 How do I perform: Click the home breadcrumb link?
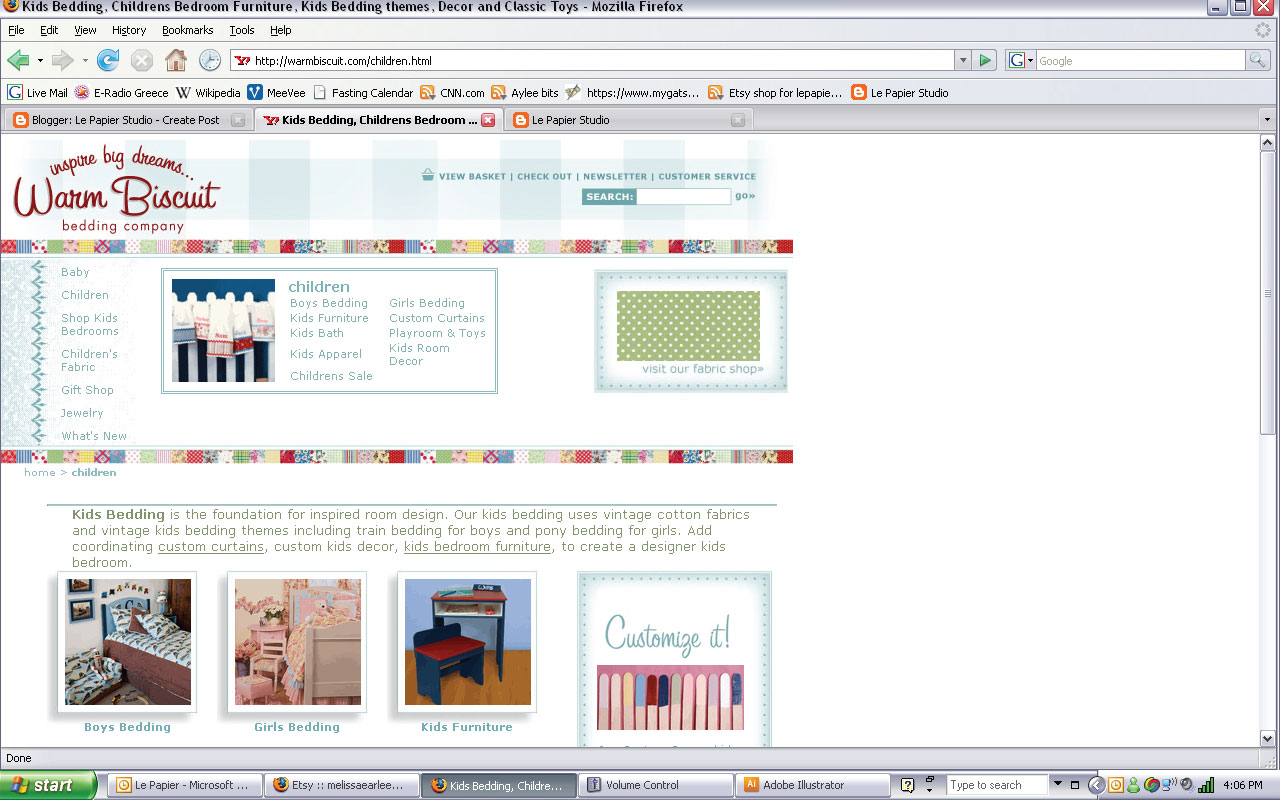coord(40,472)
